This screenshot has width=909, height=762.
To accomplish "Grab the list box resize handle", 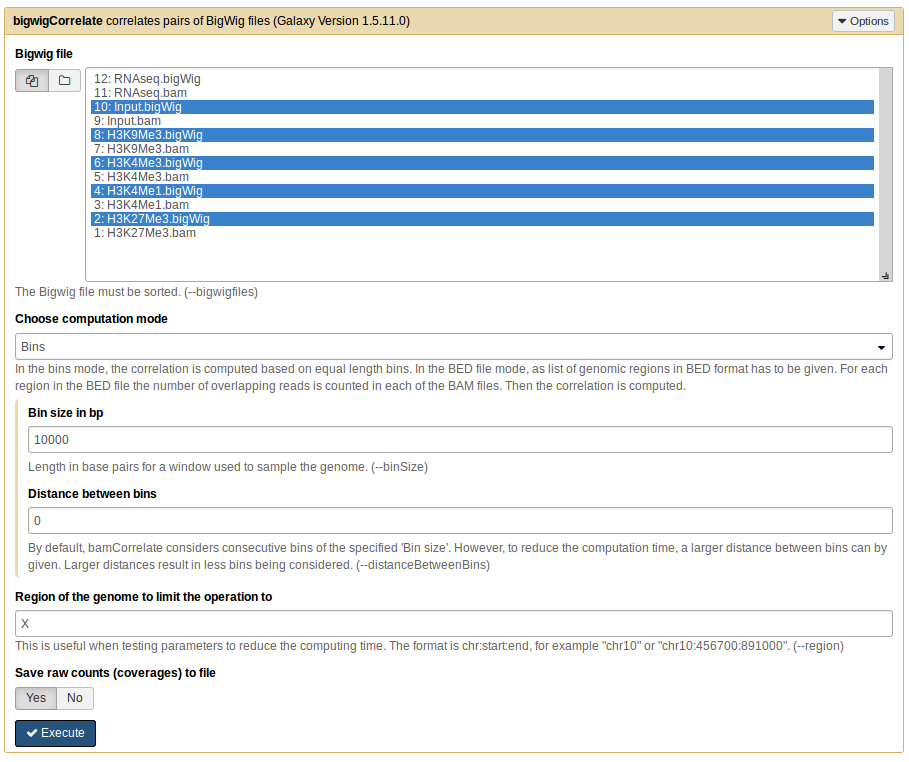I will 885,275.
